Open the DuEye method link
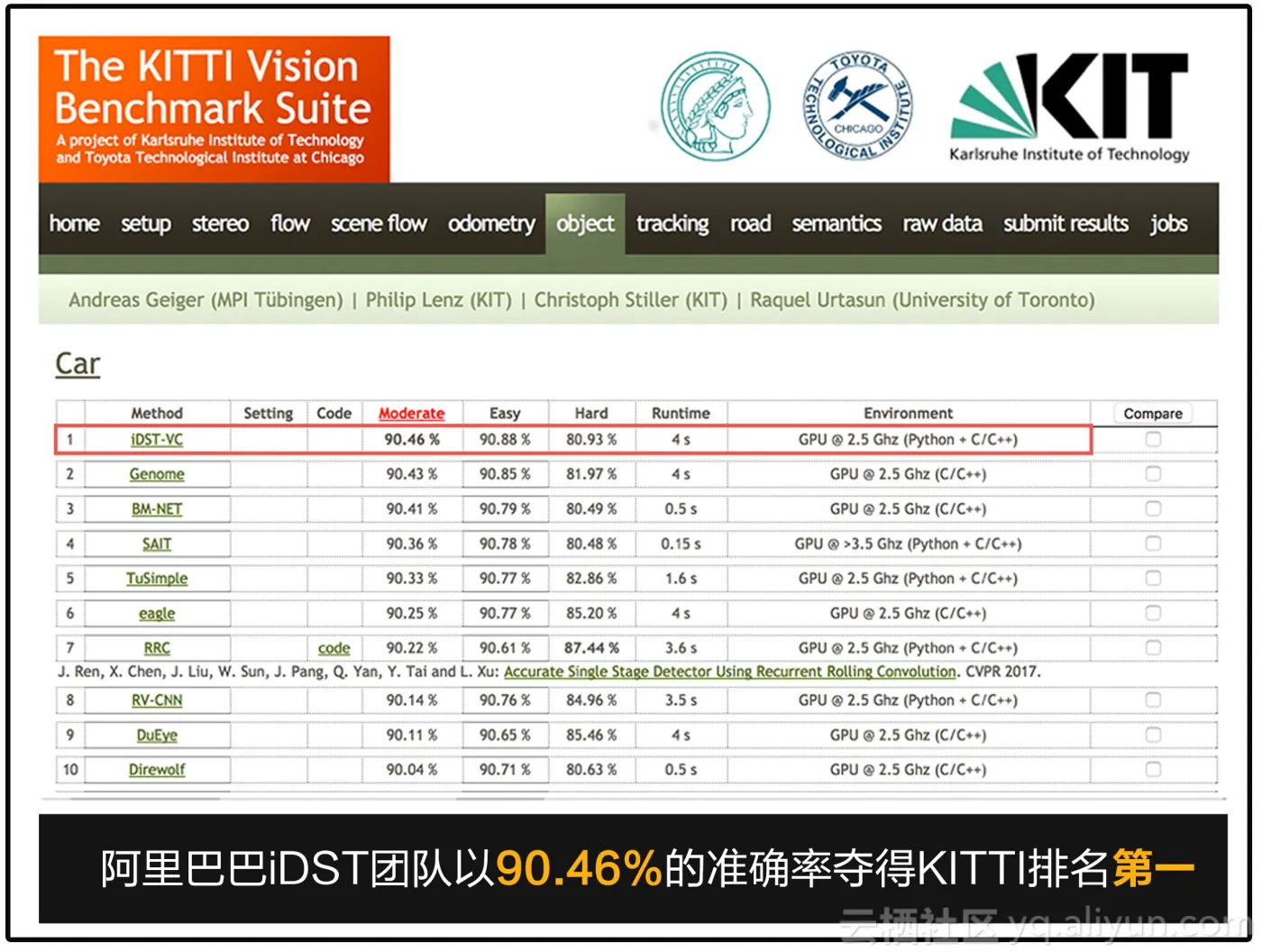 [157, 736]
